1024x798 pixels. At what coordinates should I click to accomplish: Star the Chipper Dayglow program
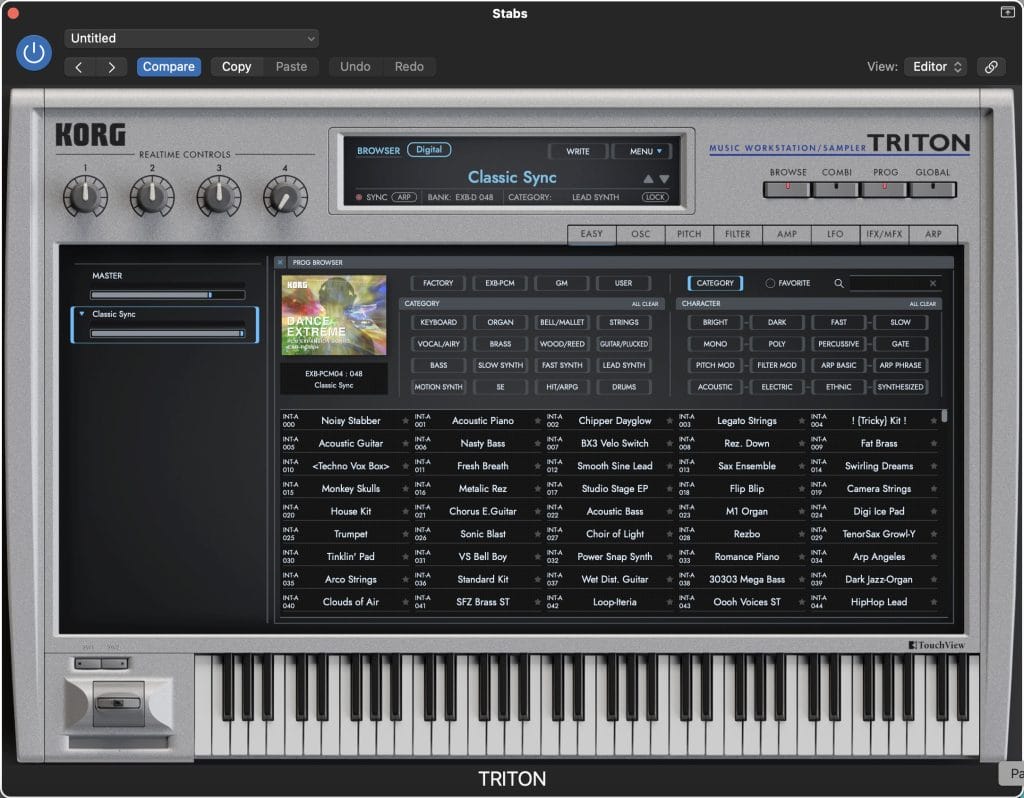tap(669, 421)
